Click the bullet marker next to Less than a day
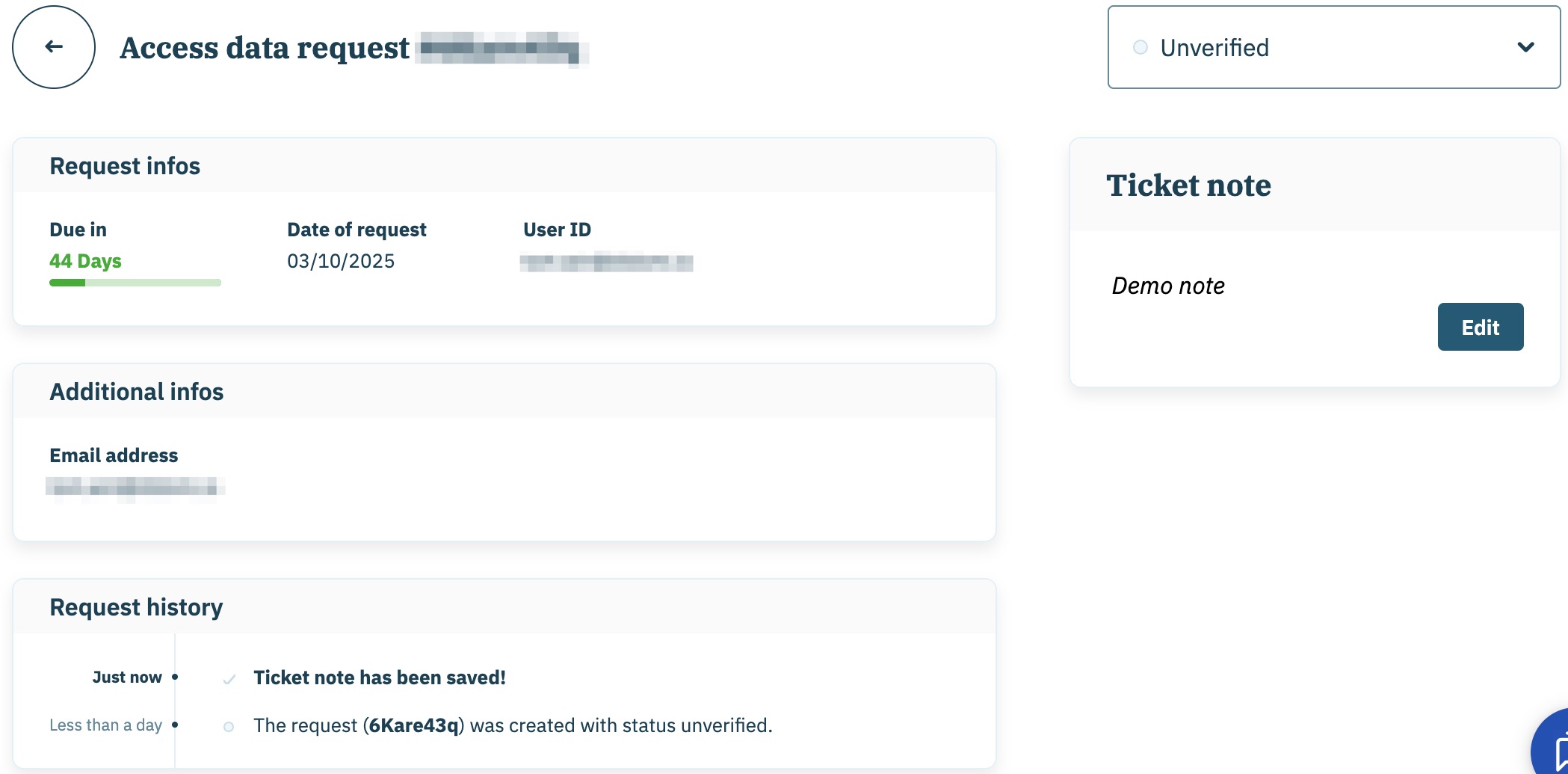 point(175,725)
